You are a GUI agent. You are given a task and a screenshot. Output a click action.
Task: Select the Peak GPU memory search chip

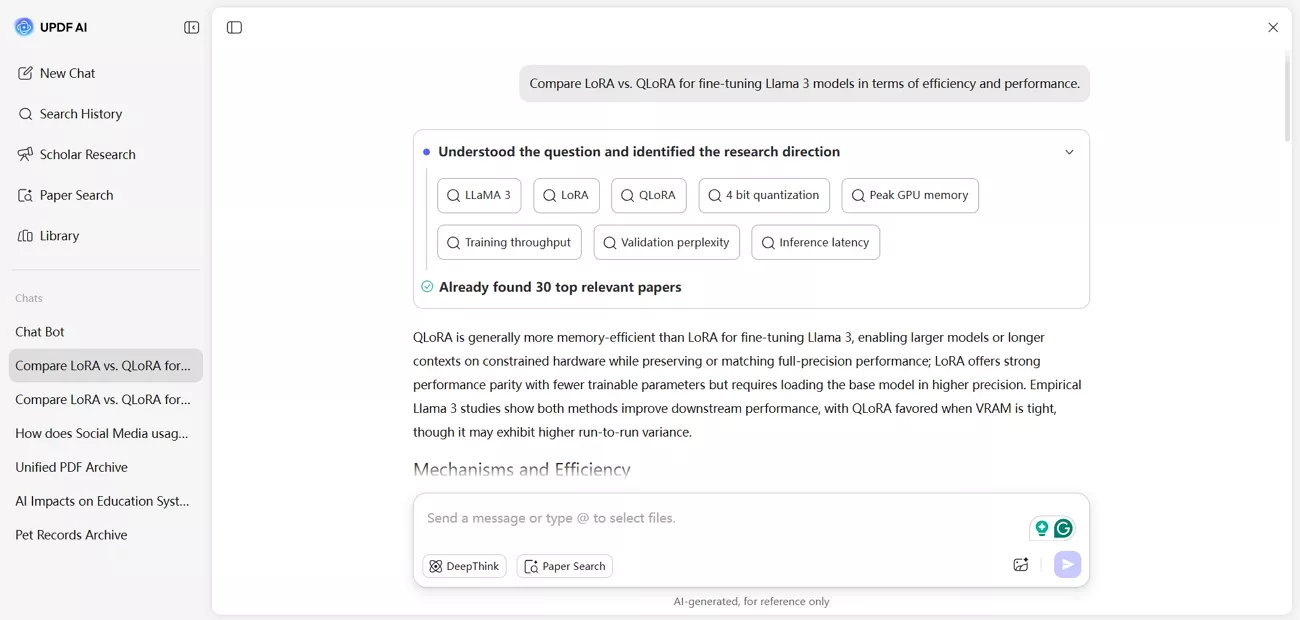click(x=910, y=195)
